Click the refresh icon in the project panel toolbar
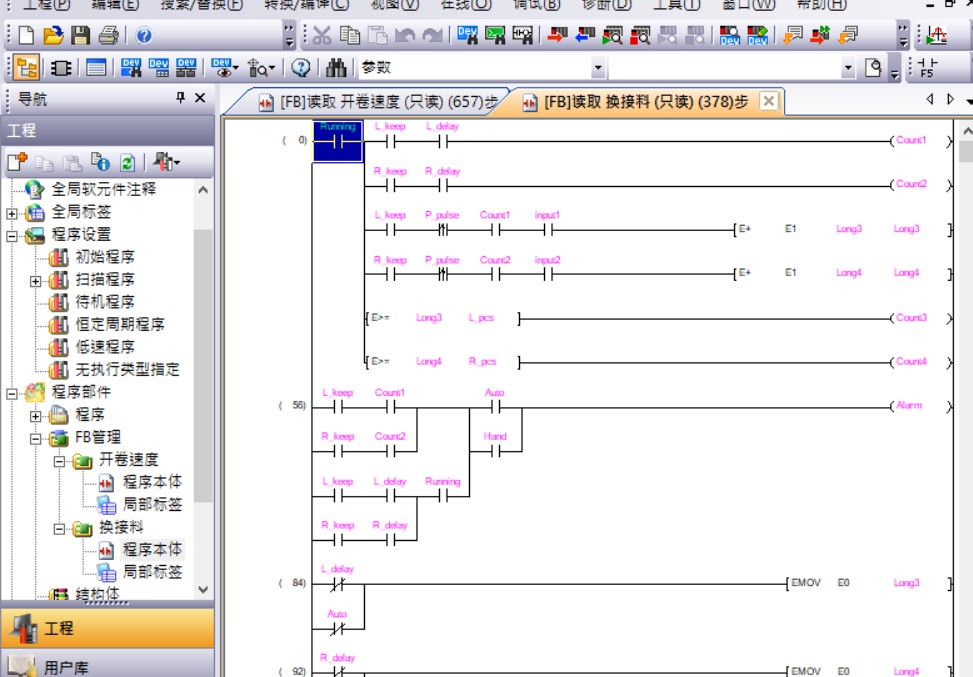 (127, 162)
